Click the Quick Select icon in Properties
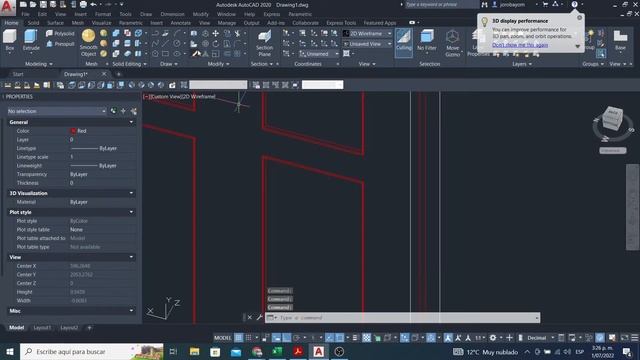 [133, 111]
